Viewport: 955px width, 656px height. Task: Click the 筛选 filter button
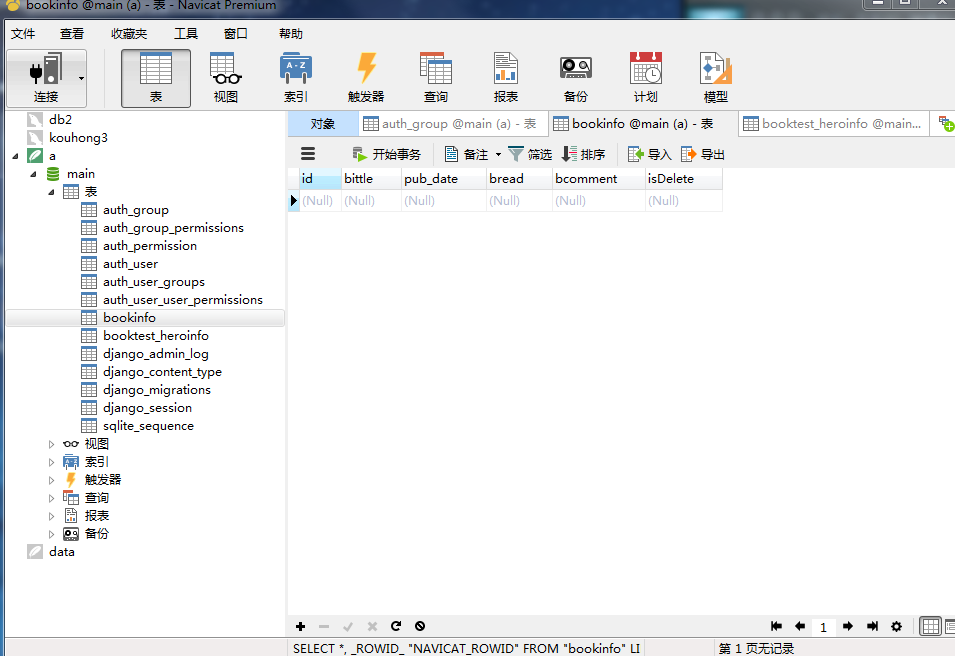pyautogui.click(x=530, y=154)
